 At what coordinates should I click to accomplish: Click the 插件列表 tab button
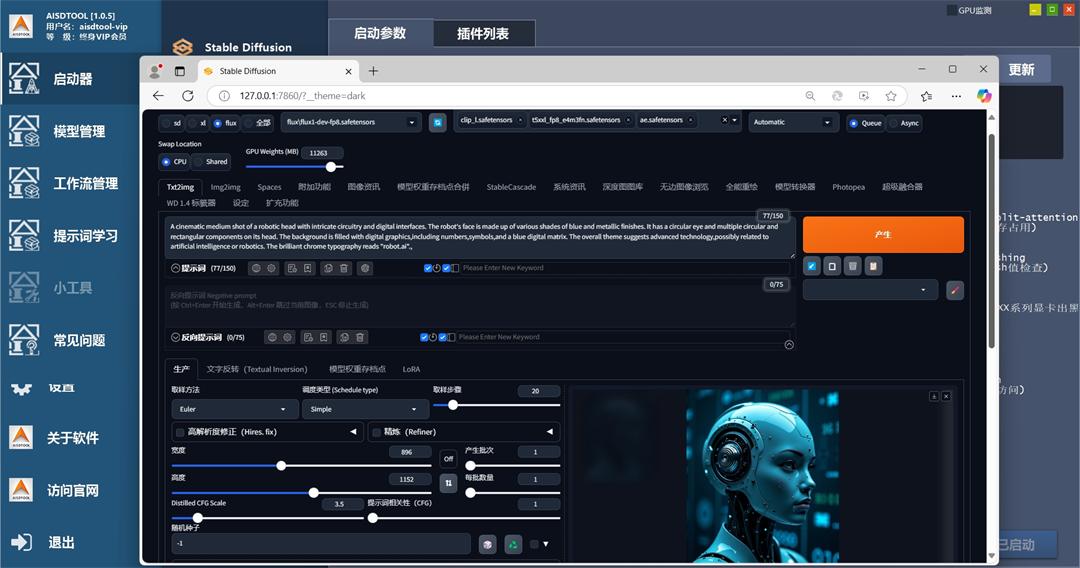483,34
